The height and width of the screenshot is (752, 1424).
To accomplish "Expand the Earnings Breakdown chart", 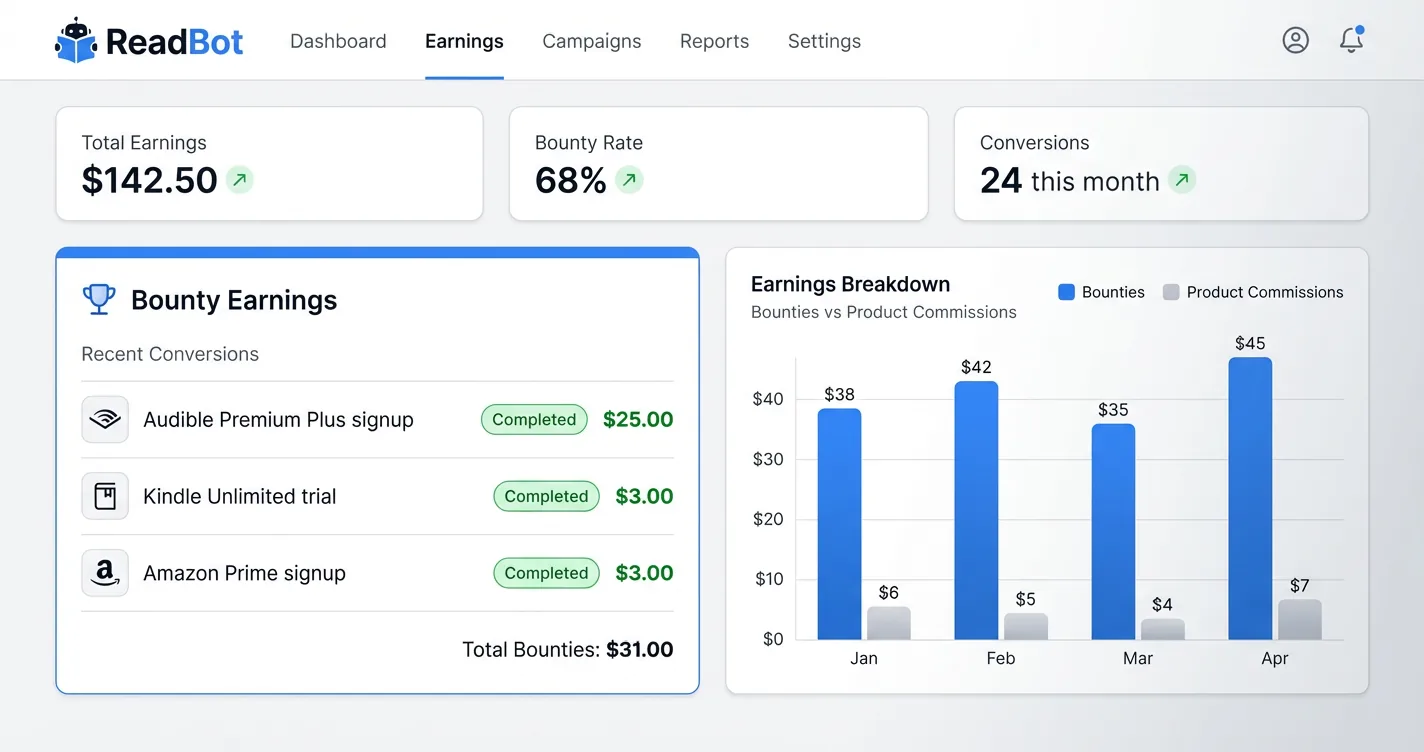I will tap(850, 283).
